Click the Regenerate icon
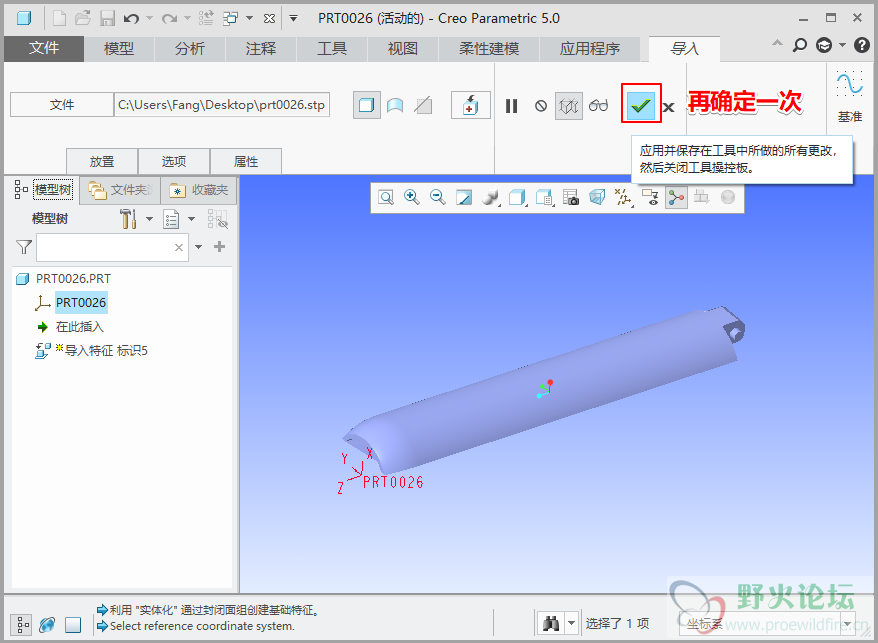878x643 pixels. pyautogui.click(x=206, y=18)
